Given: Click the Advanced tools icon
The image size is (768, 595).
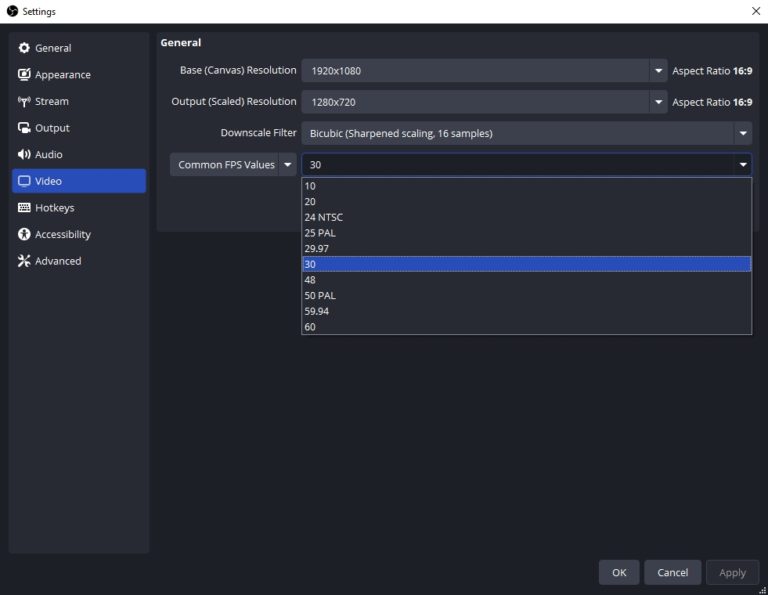Looking at the screenshot, I should pos(25,261).
